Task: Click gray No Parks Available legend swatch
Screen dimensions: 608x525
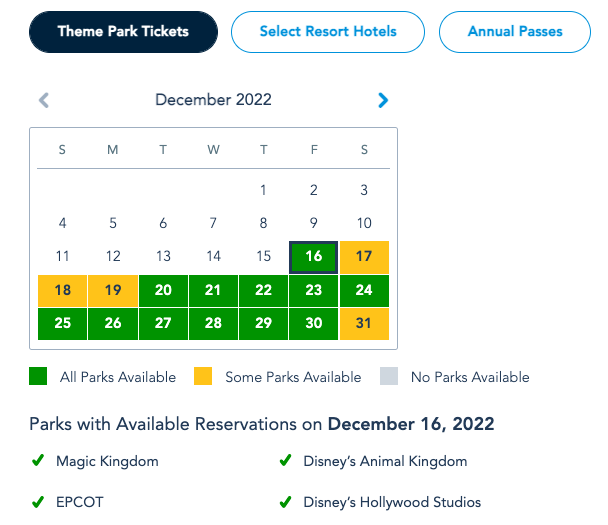Action: click(x=389, y=377)
